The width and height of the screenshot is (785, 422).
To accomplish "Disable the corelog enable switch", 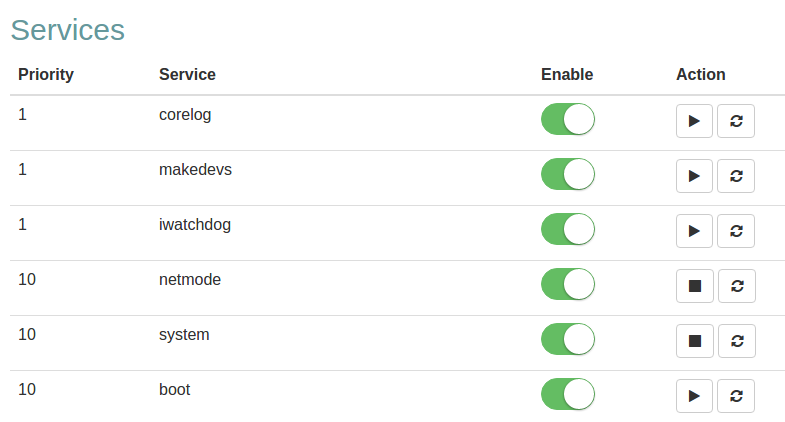I will (x=567, y=119).
